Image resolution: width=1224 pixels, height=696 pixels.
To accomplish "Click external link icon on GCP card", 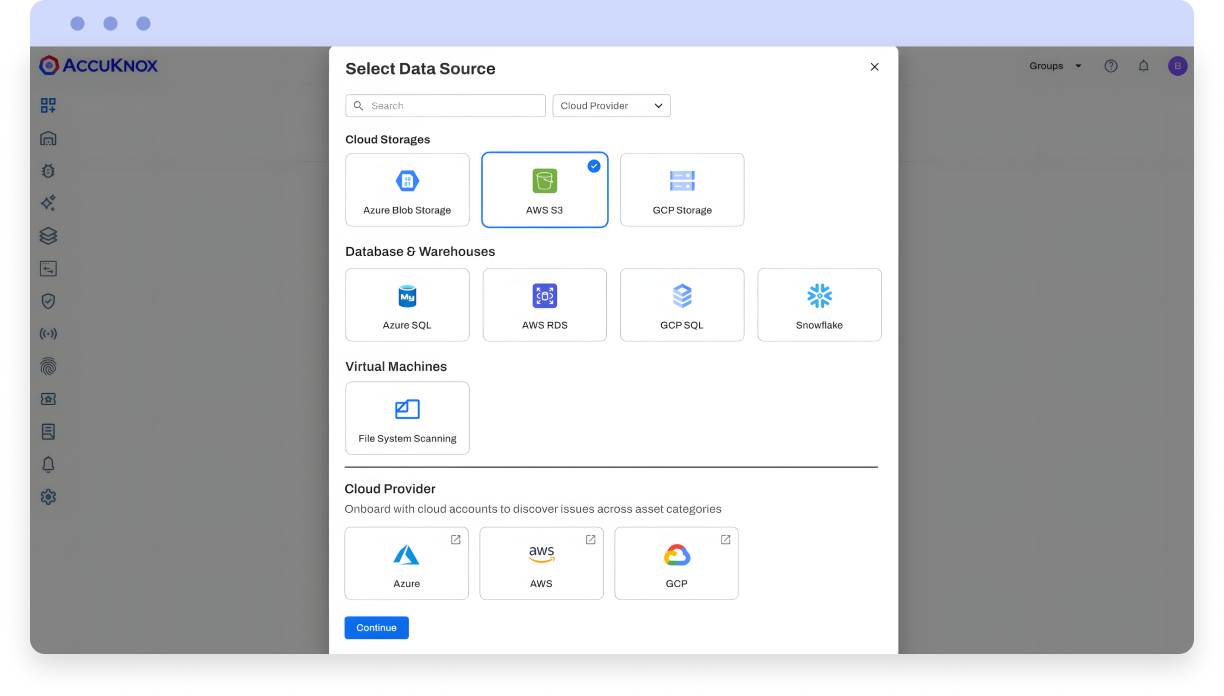I will [726, 540].
